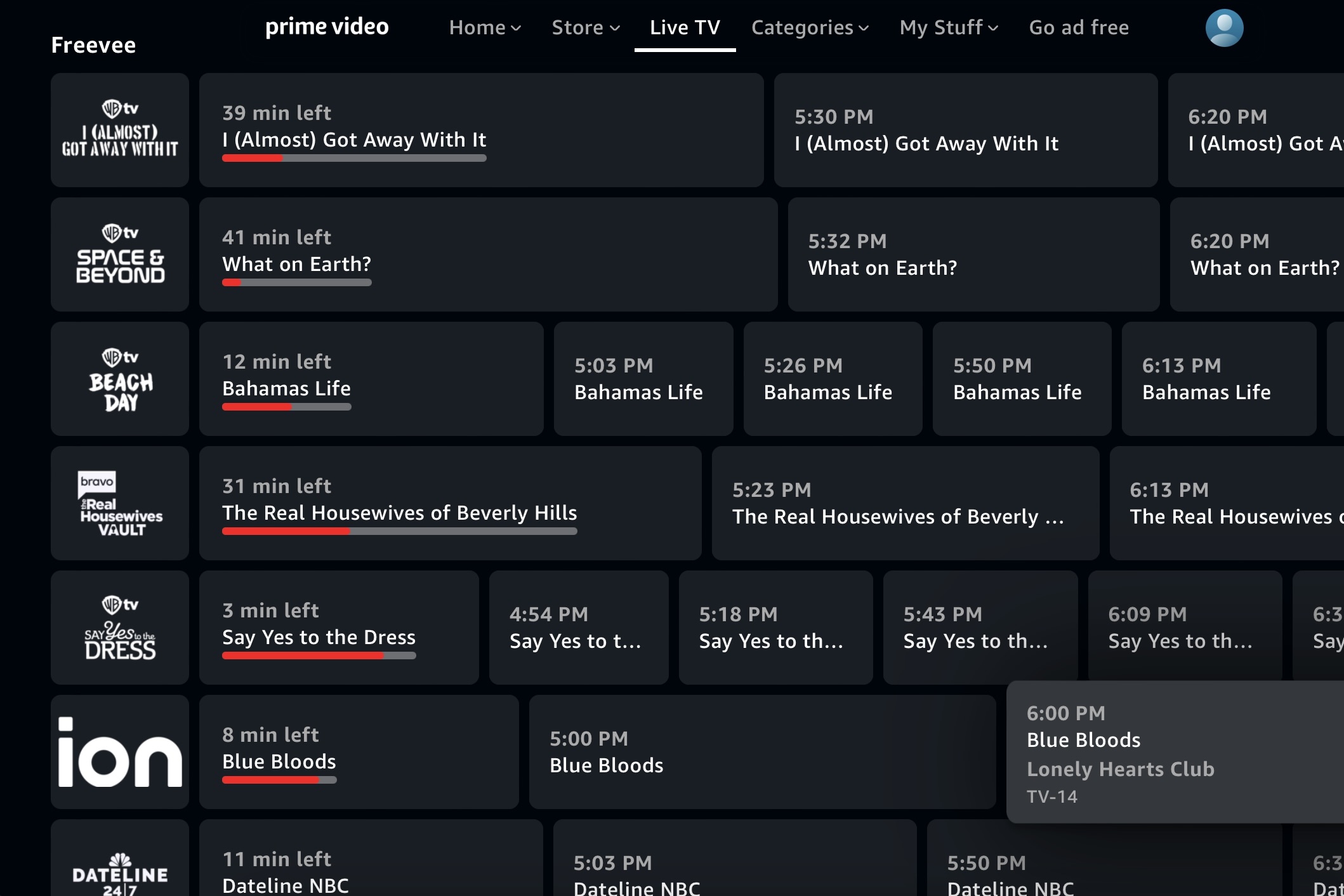Select the 5:32 PM What on Earth? listing
This screenshot has width=1344, height=896.
click(974, 254)
